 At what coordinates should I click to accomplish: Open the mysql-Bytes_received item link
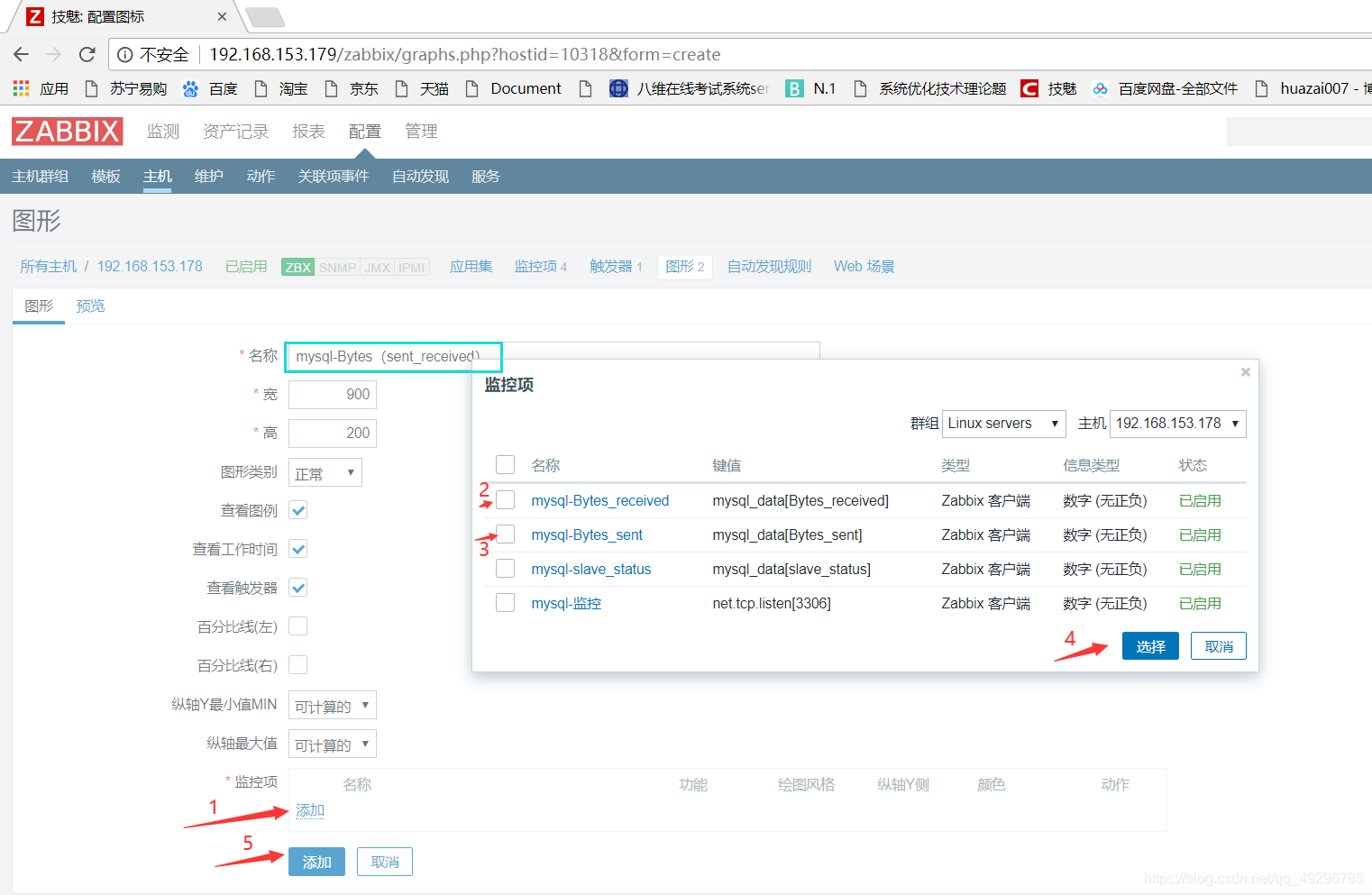click(x=600, y=500)
